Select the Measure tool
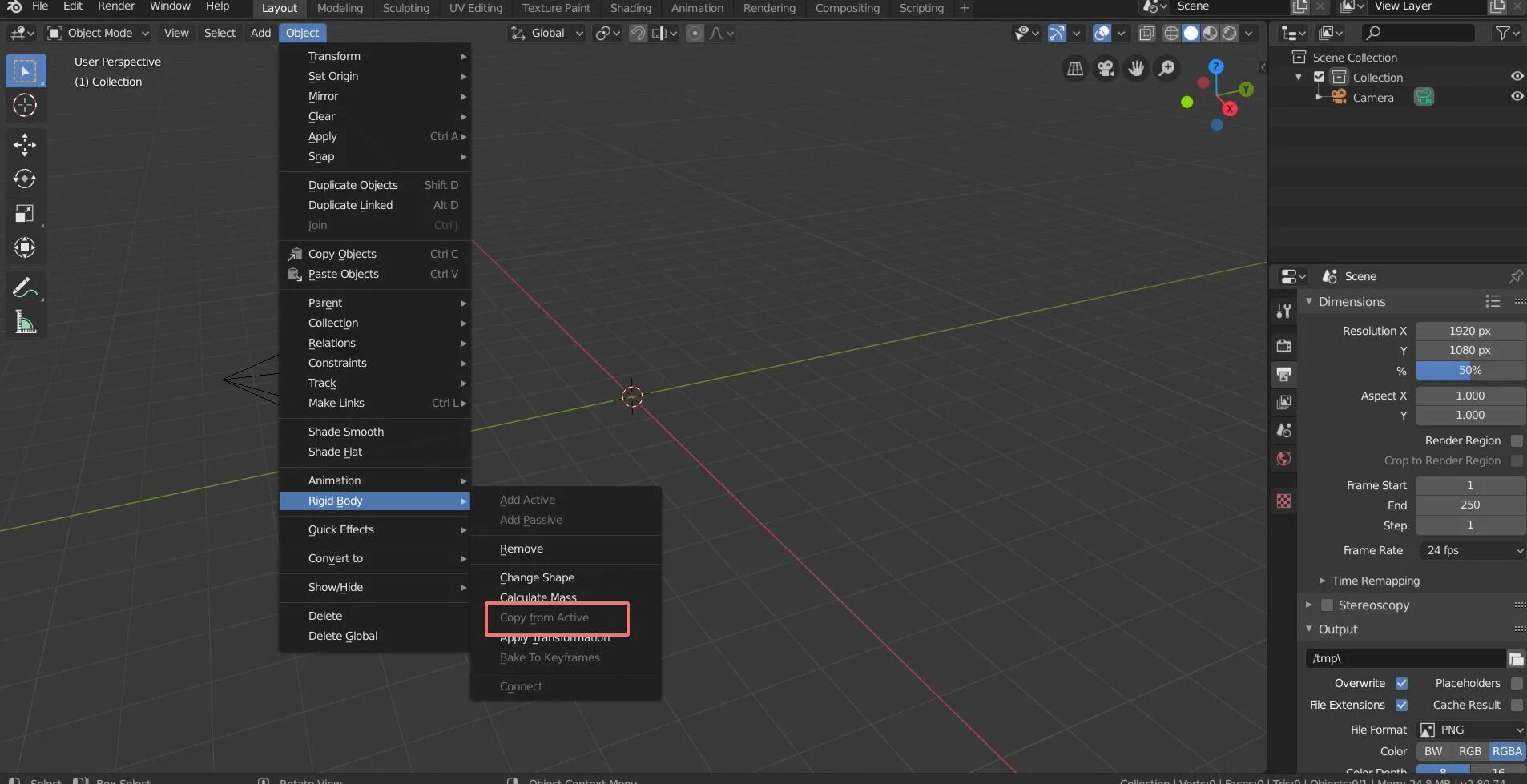The width and height of the screenshot is (1527, 784). [25, 323]
